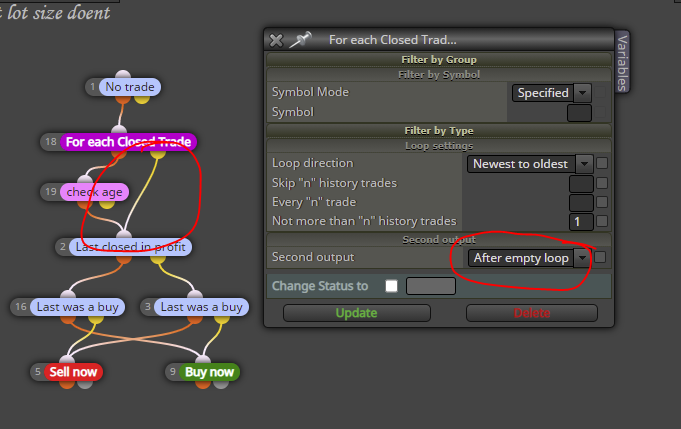Select the check age block
681x429 pixels.
point(94,192)
